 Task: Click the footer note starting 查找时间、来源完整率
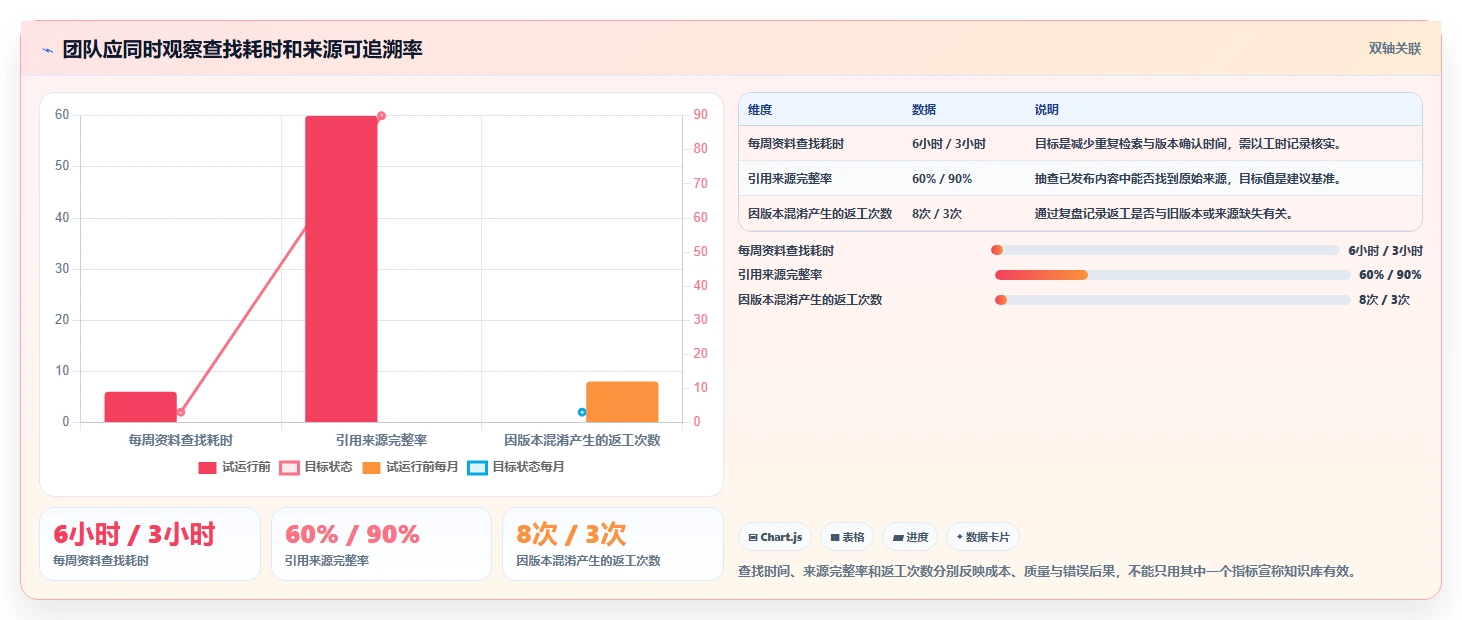click(x=1048, y=572)
